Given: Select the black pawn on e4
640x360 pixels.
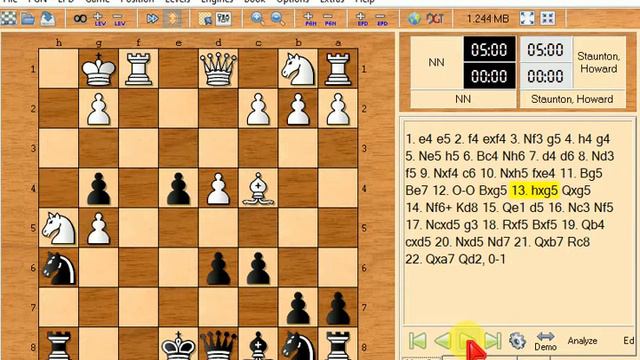Looking at the screenshot, I should coord(179,188).
